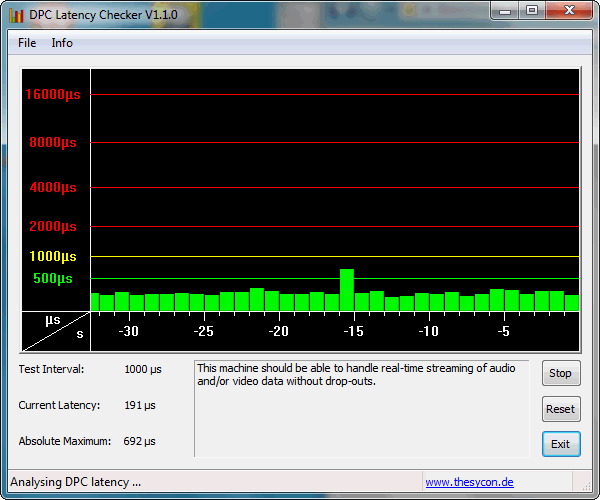Click the DPC Latency Checker title bar icon
The image size is (600, 500).
[x=16, y=15]
